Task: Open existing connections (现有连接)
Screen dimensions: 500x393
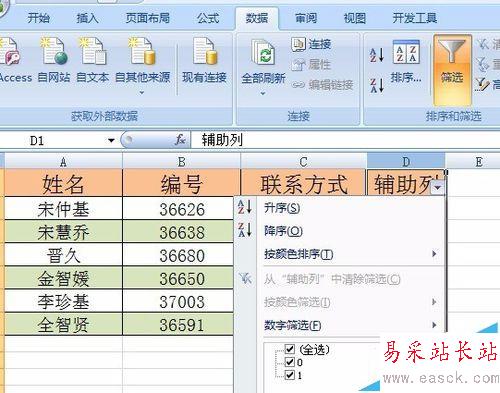Action: [x=204, y=60]
